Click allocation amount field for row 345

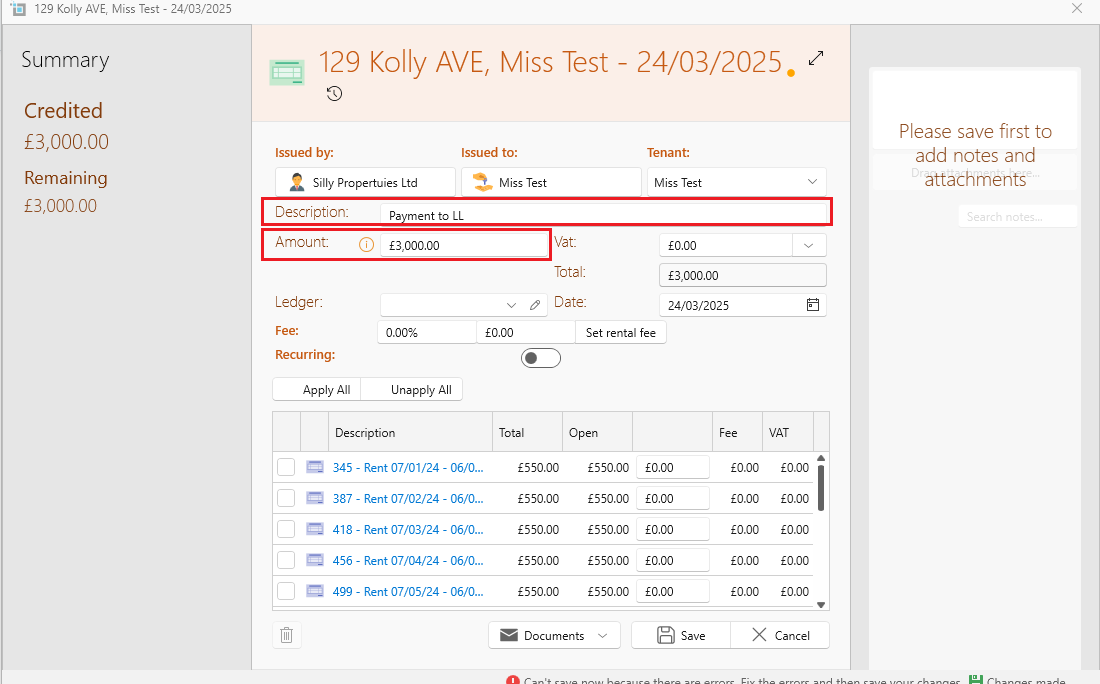click(x=673, y=467)
